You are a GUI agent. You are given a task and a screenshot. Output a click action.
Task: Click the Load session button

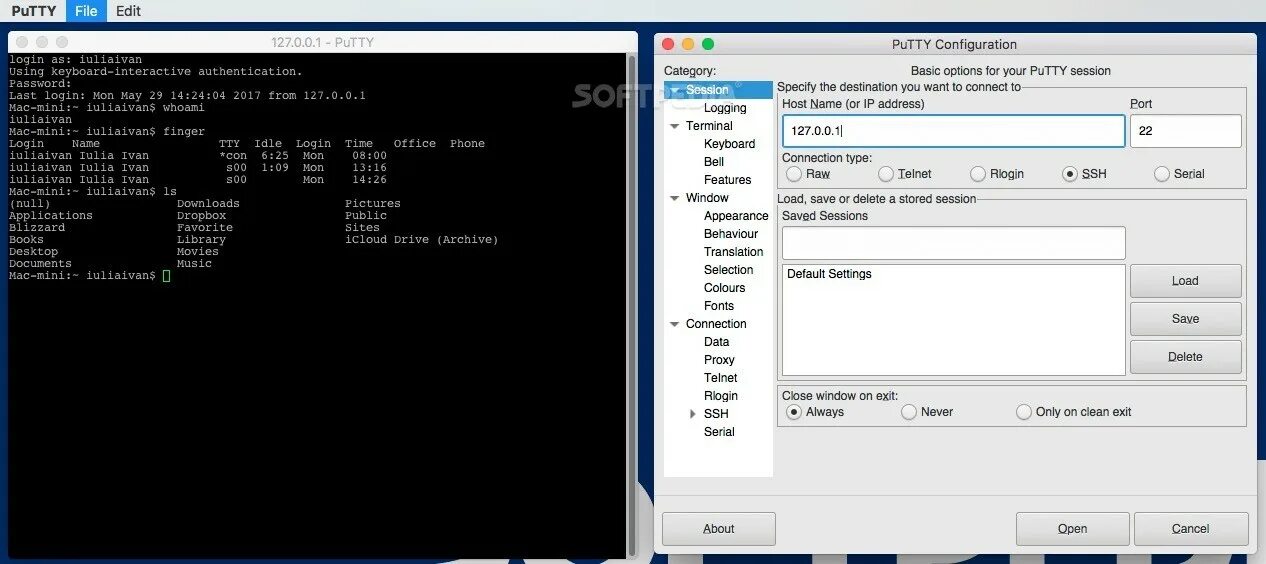click(x=1185, y=281)
